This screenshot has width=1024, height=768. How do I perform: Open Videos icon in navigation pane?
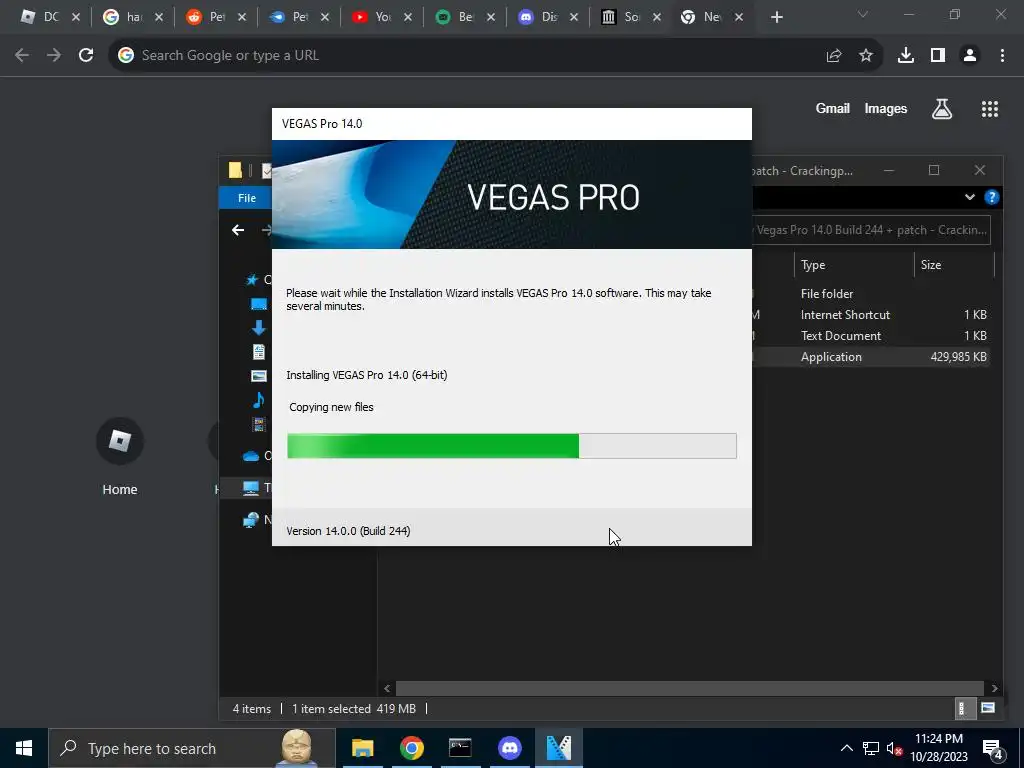click(259, 424)
